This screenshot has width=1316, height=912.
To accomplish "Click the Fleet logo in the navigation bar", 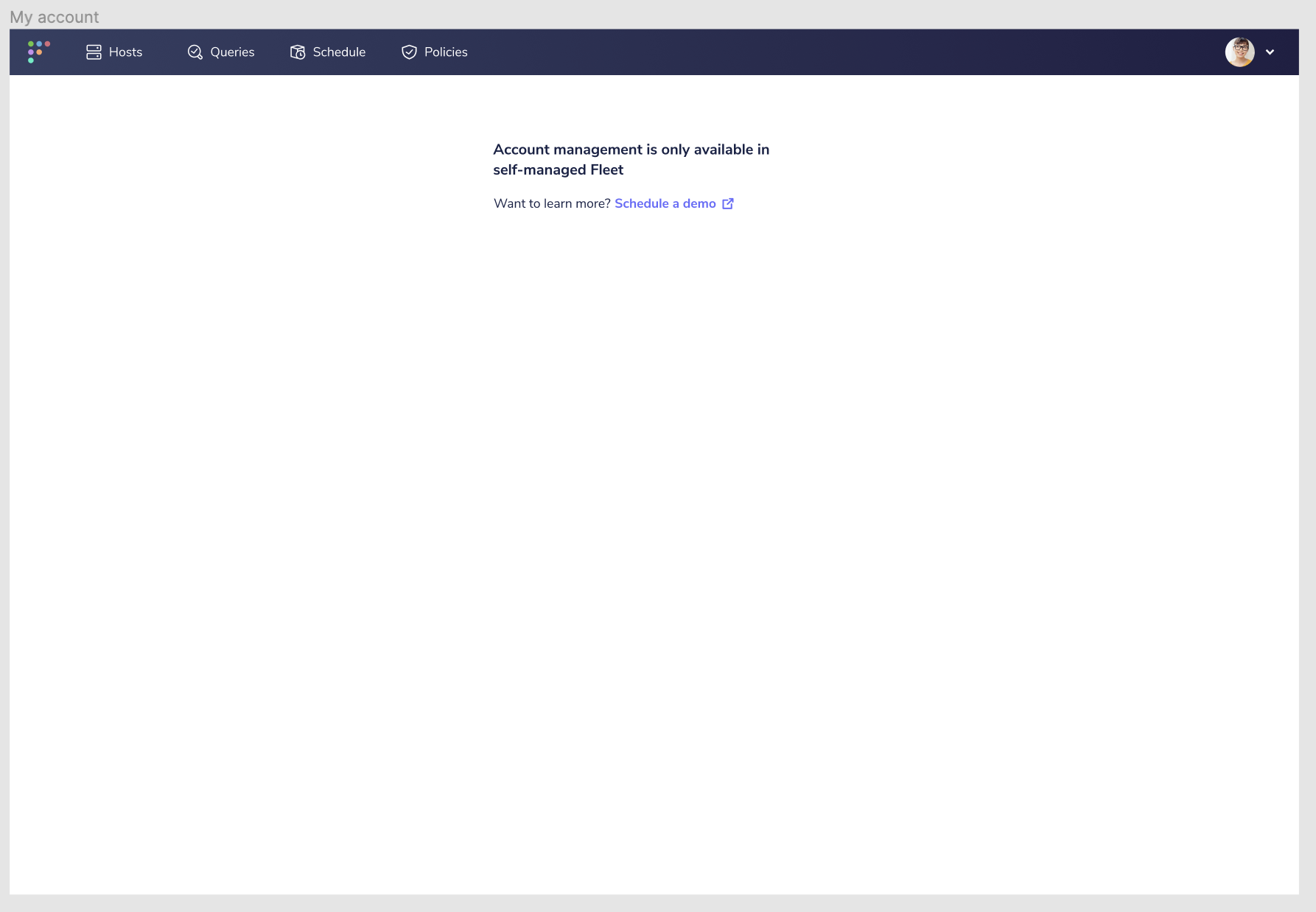I will coord(38,52).
